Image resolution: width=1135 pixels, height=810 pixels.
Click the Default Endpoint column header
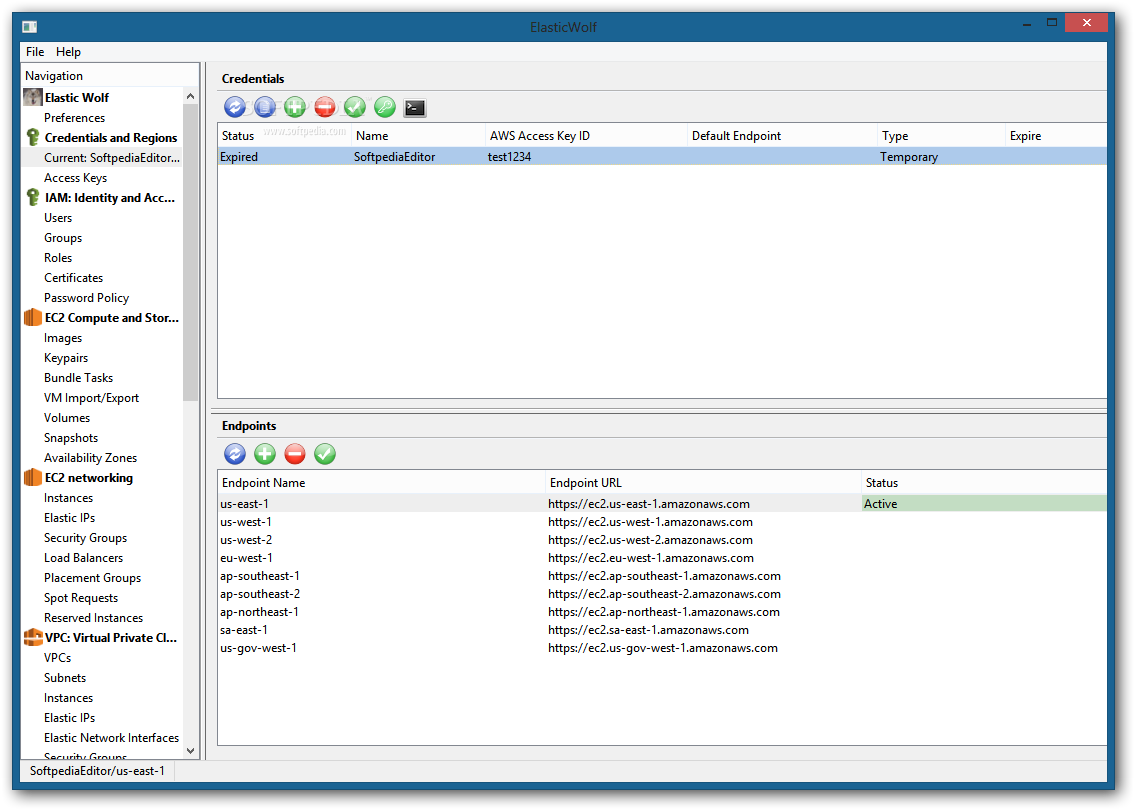click(782, 135)
